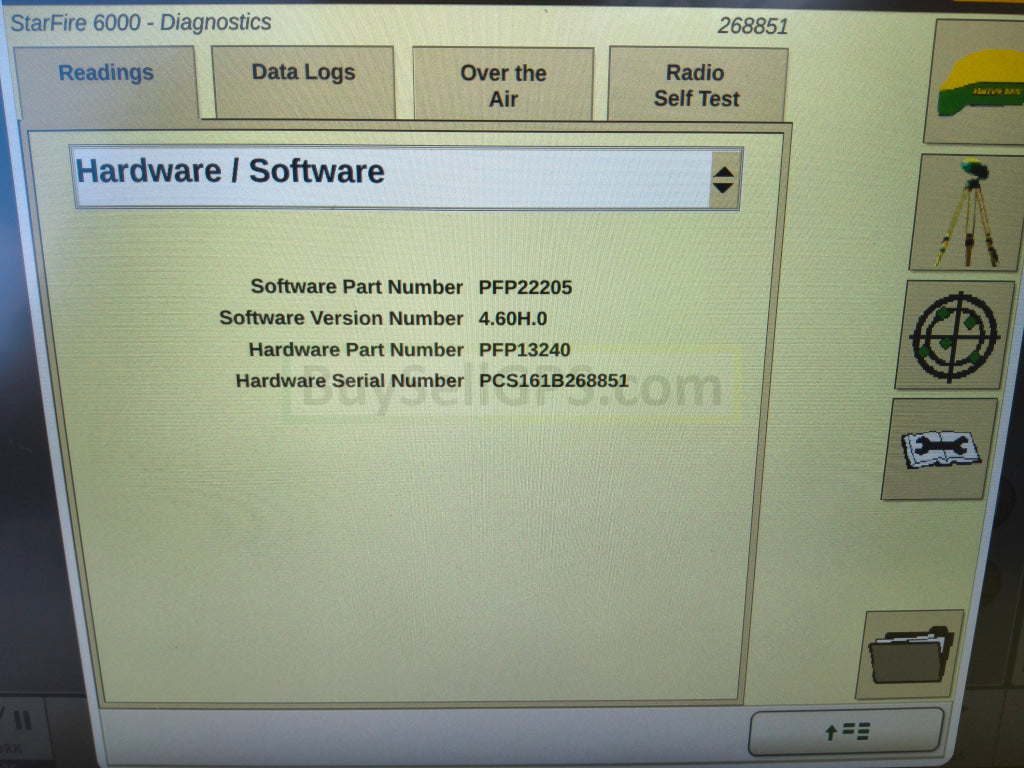Switch to the Readings tab

coord(106,73)
